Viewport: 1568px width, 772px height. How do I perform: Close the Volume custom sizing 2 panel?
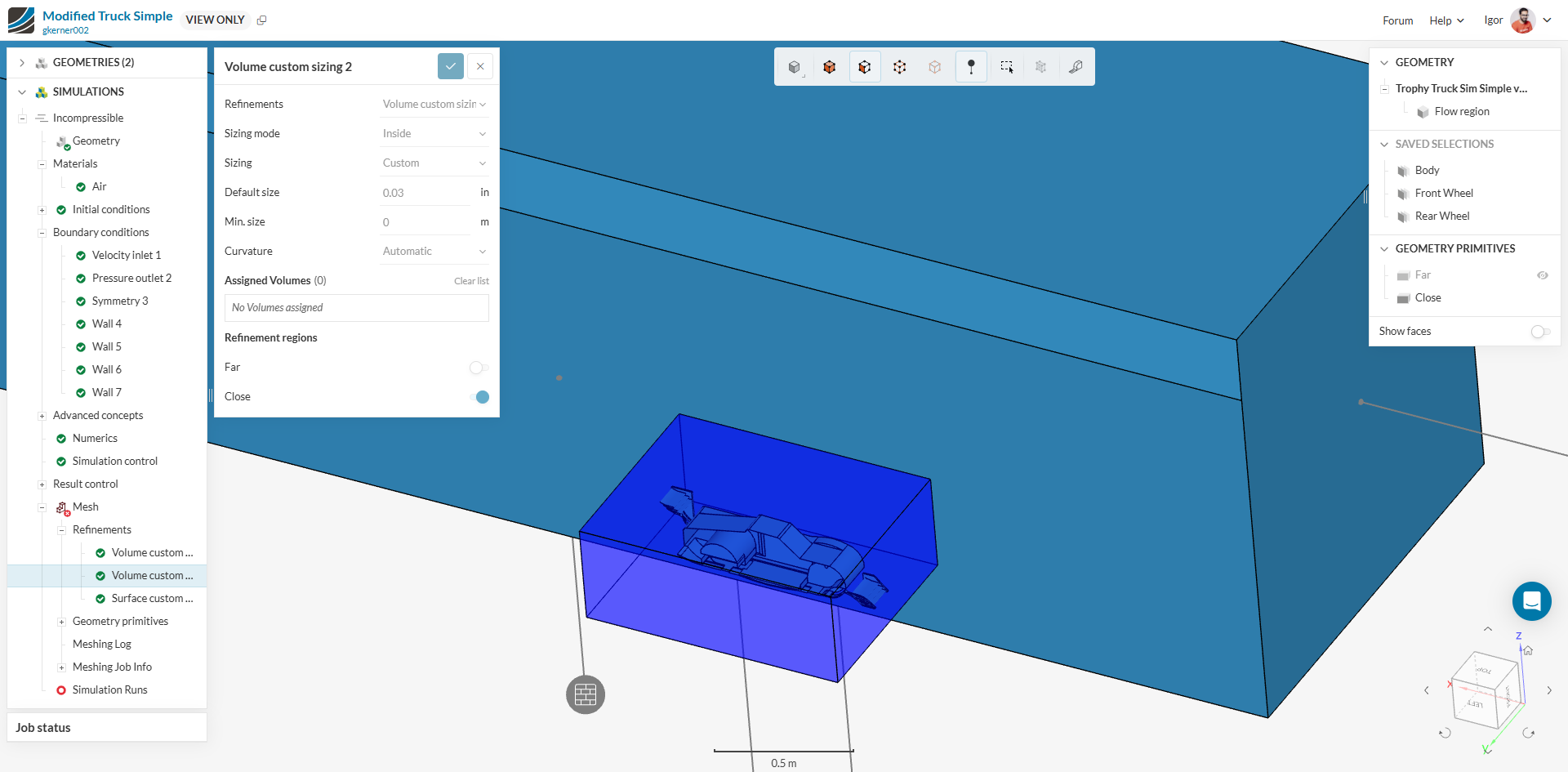pos(480,66)
